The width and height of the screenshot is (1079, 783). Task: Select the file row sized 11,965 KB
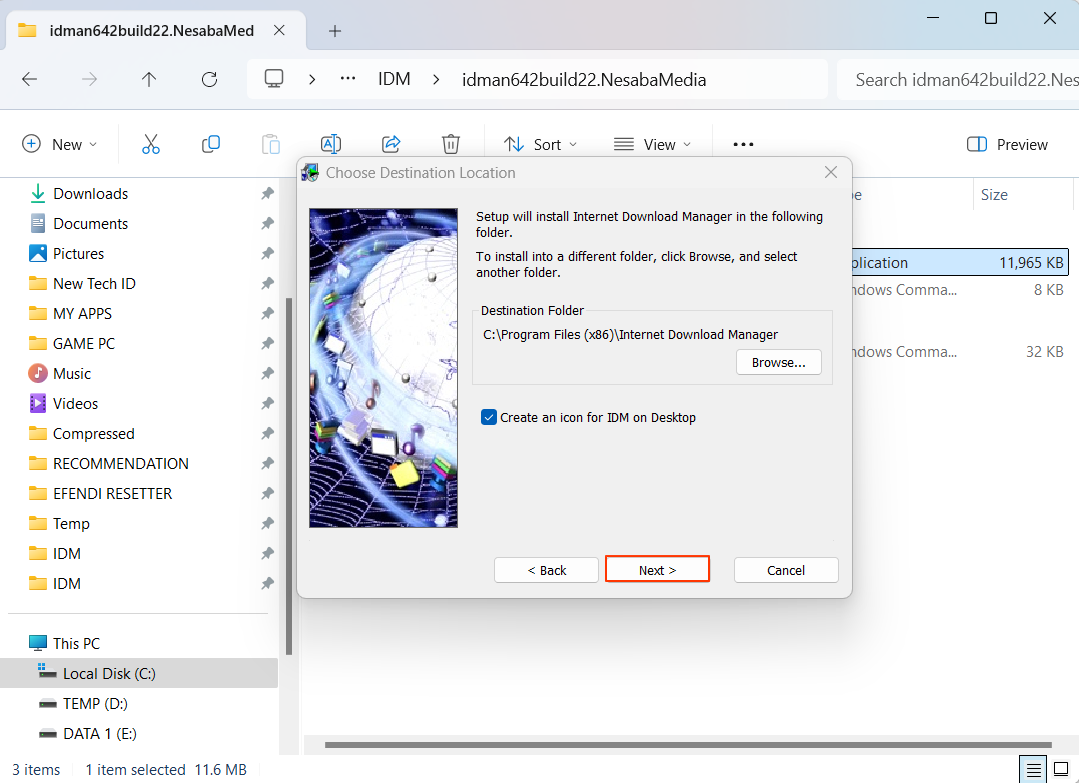960,263
